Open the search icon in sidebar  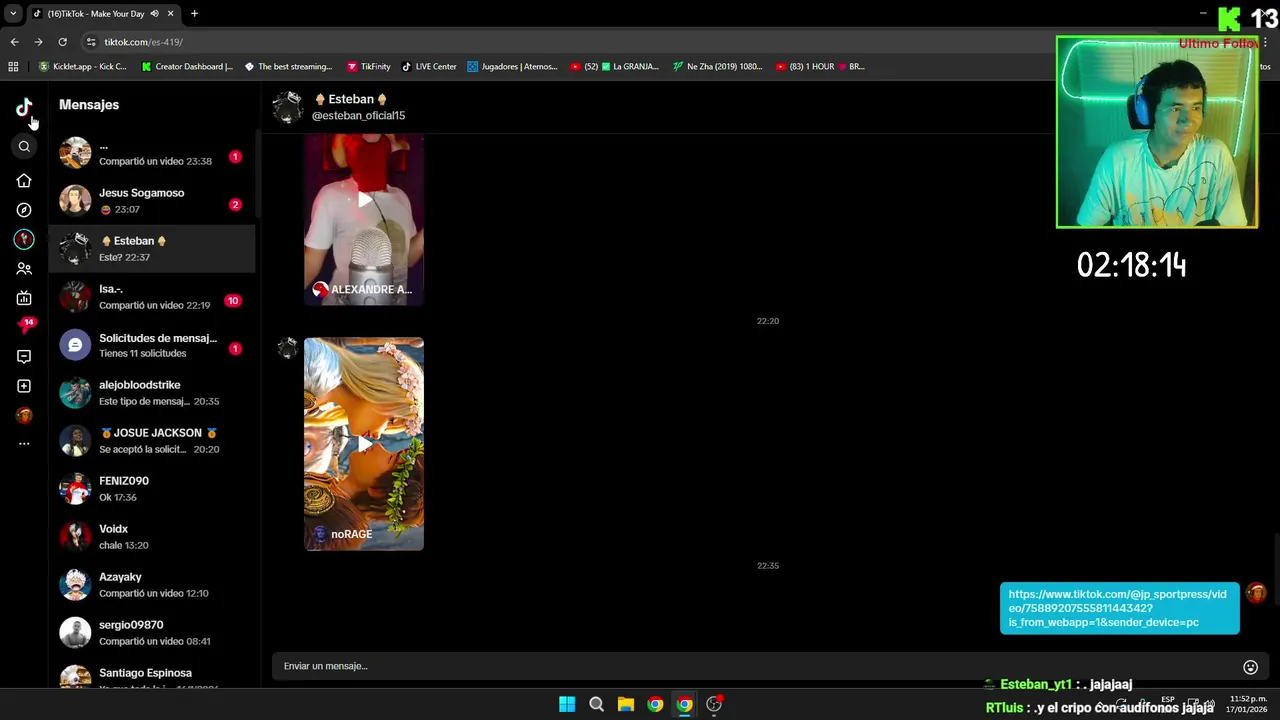coord(24,147)
